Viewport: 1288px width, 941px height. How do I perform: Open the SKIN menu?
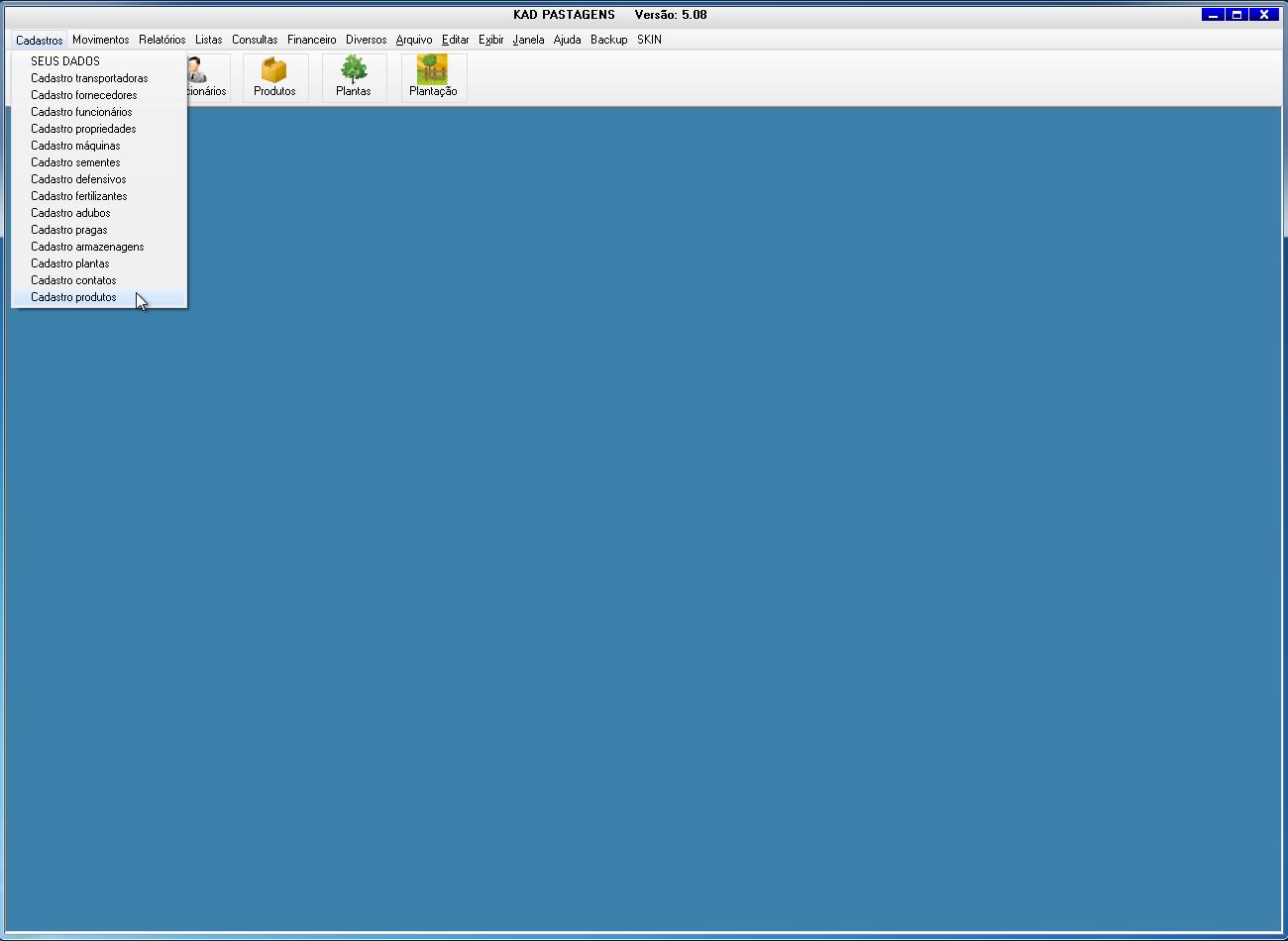pos(650,41)
